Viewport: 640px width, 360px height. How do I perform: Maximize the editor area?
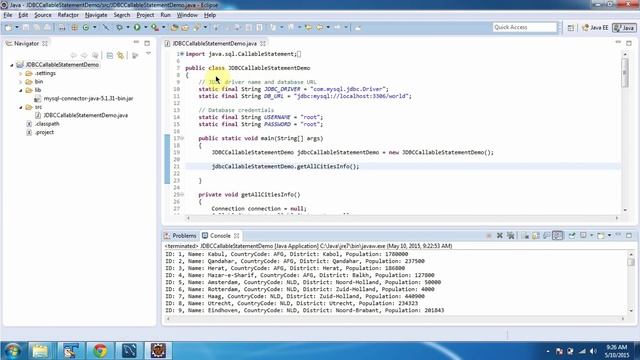(x=629, y=43)
